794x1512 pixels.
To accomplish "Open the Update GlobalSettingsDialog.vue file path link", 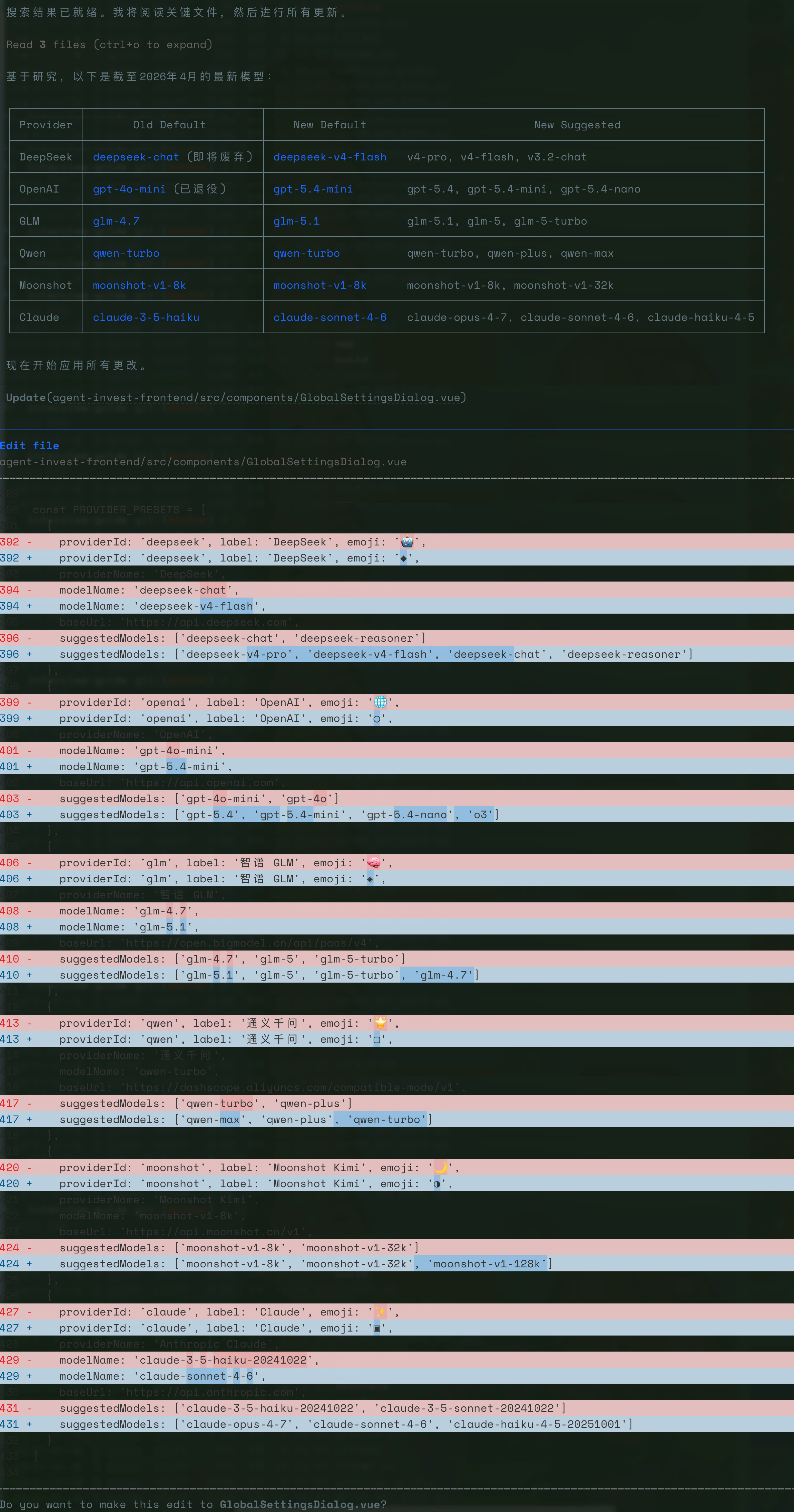I will click(x=256, y=397).
